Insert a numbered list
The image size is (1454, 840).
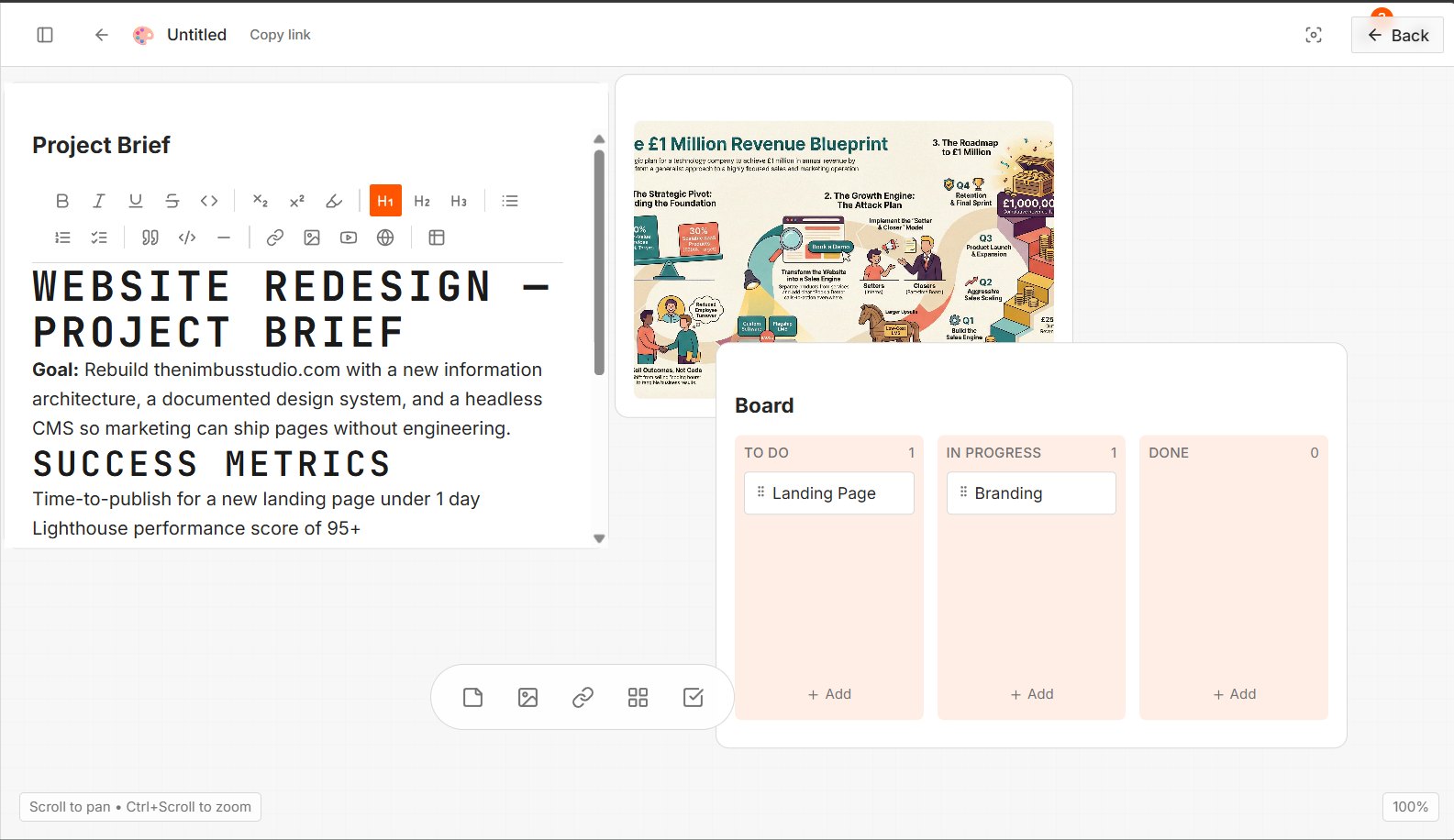pos(62,238)
